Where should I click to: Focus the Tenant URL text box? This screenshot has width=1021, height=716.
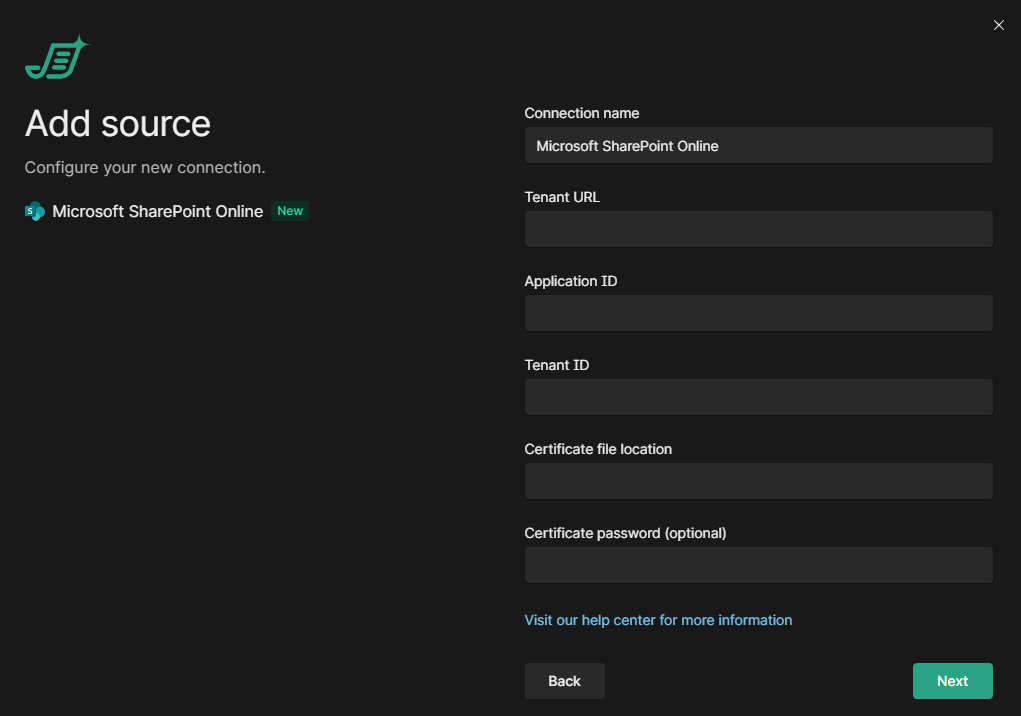click(758, 229)
